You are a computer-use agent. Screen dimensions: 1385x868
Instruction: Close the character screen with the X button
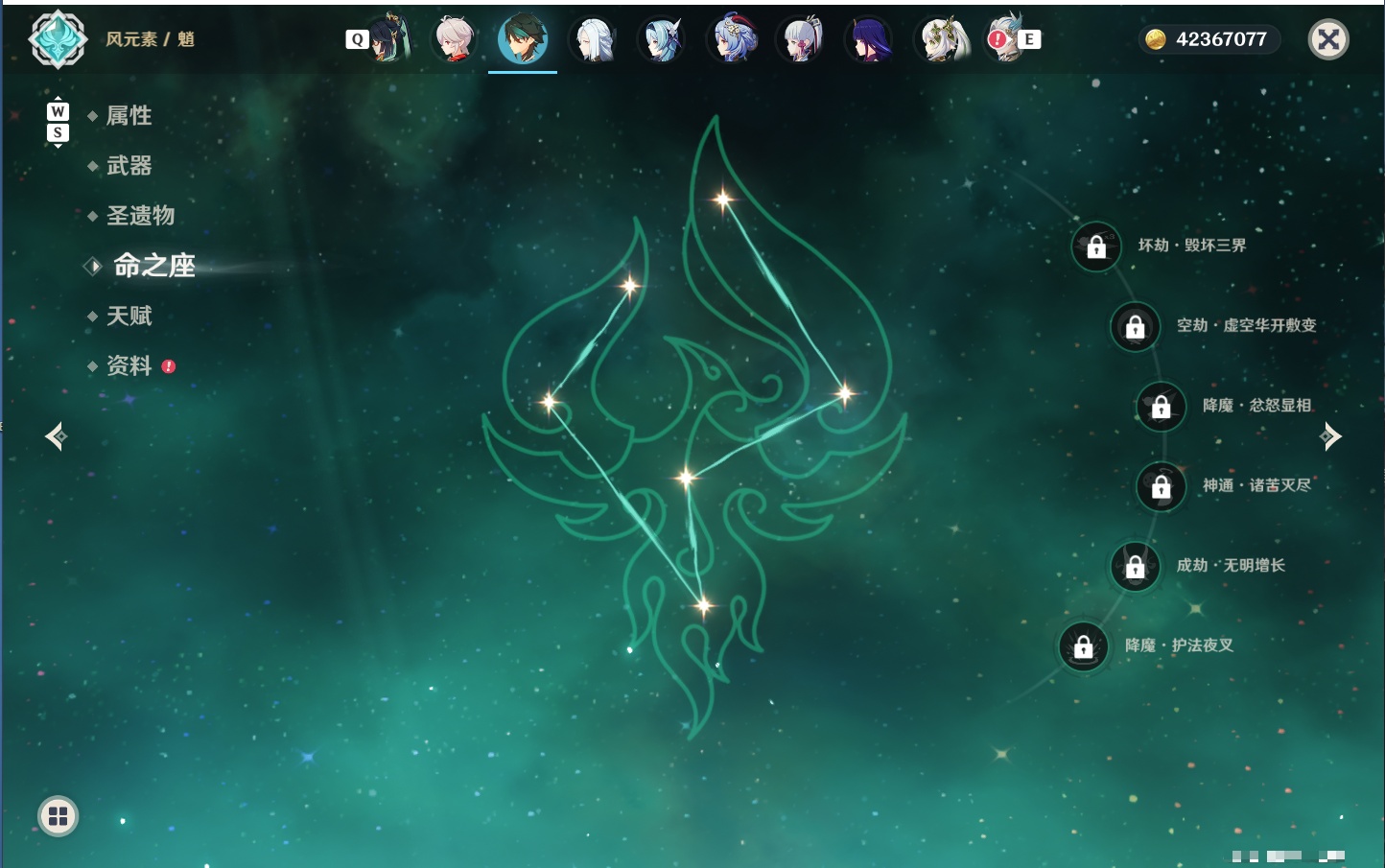[1328, 39]
